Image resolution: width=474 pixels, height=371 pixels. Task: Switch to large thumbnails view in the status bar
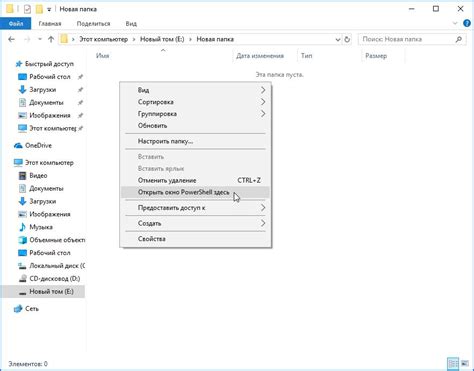(x=465, y=363)
